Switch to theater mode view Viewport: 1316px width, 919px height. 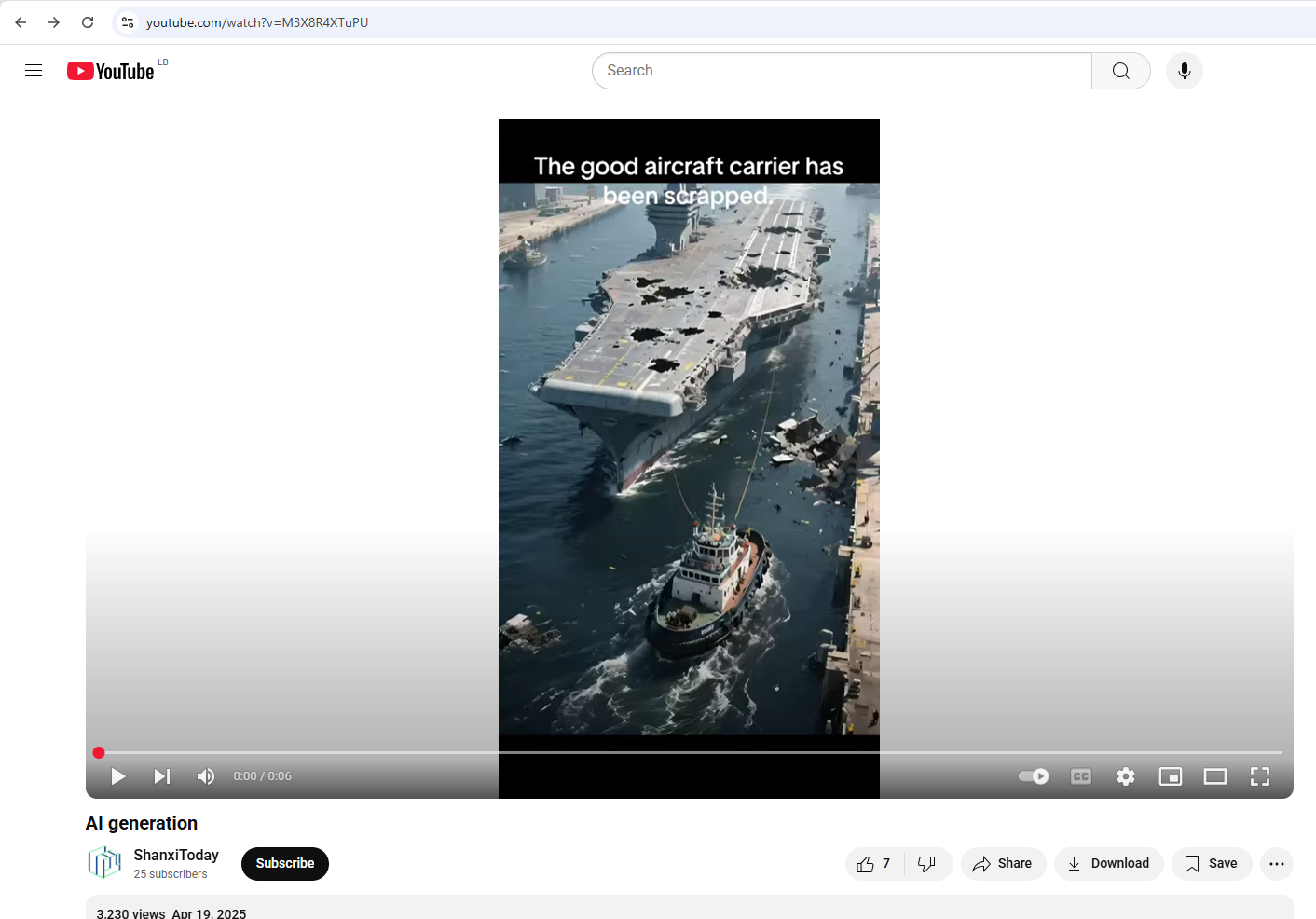pyautogui.click(x=1215, y=776)
